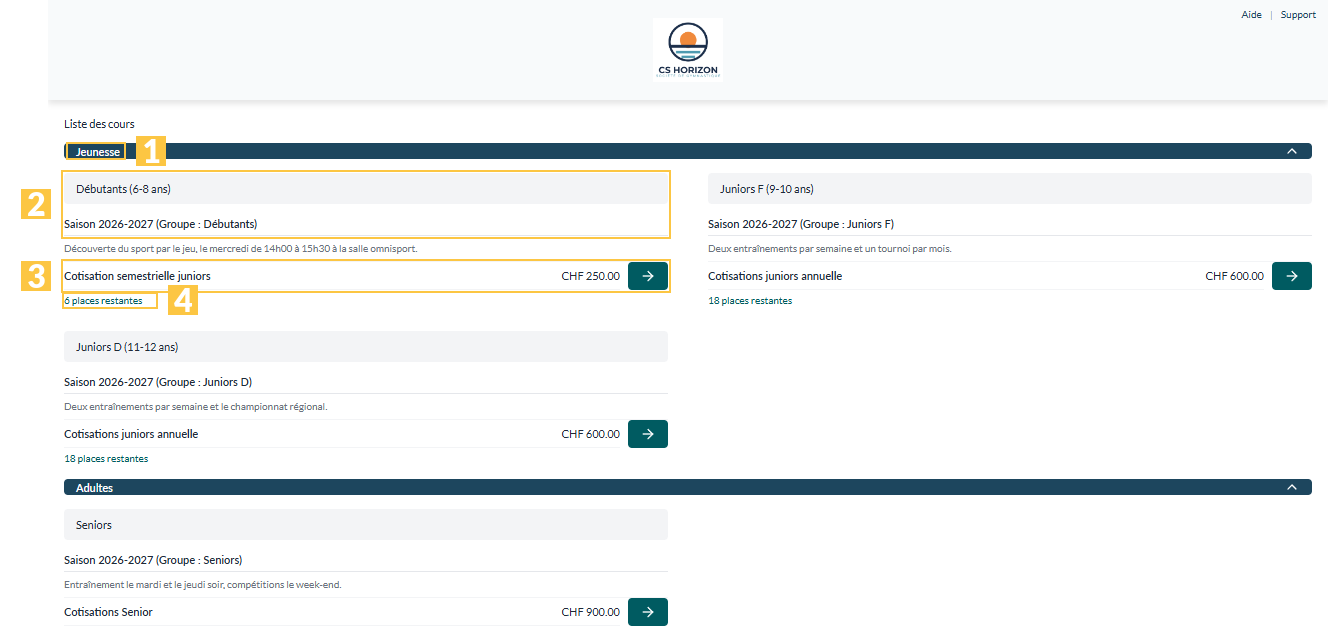Click the Adultes section title

(x=95, y=488)
